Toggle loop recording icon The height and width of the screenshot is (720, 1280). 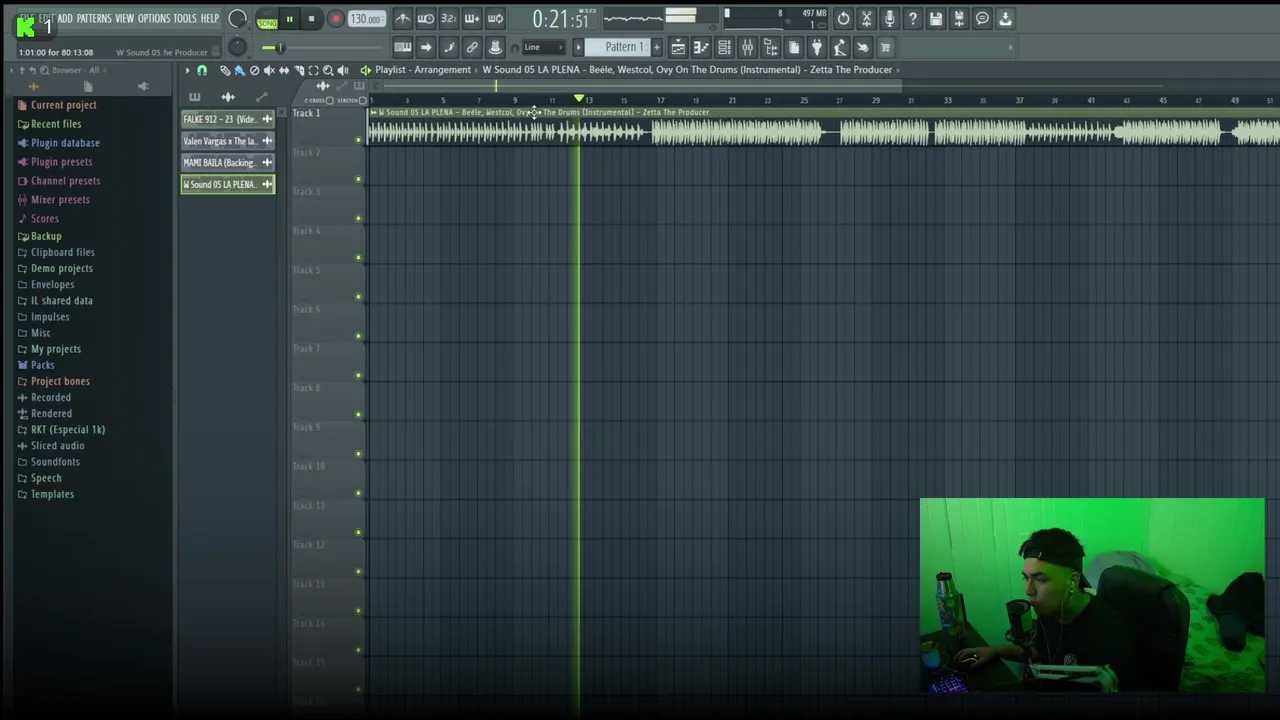tap(495, 18)
